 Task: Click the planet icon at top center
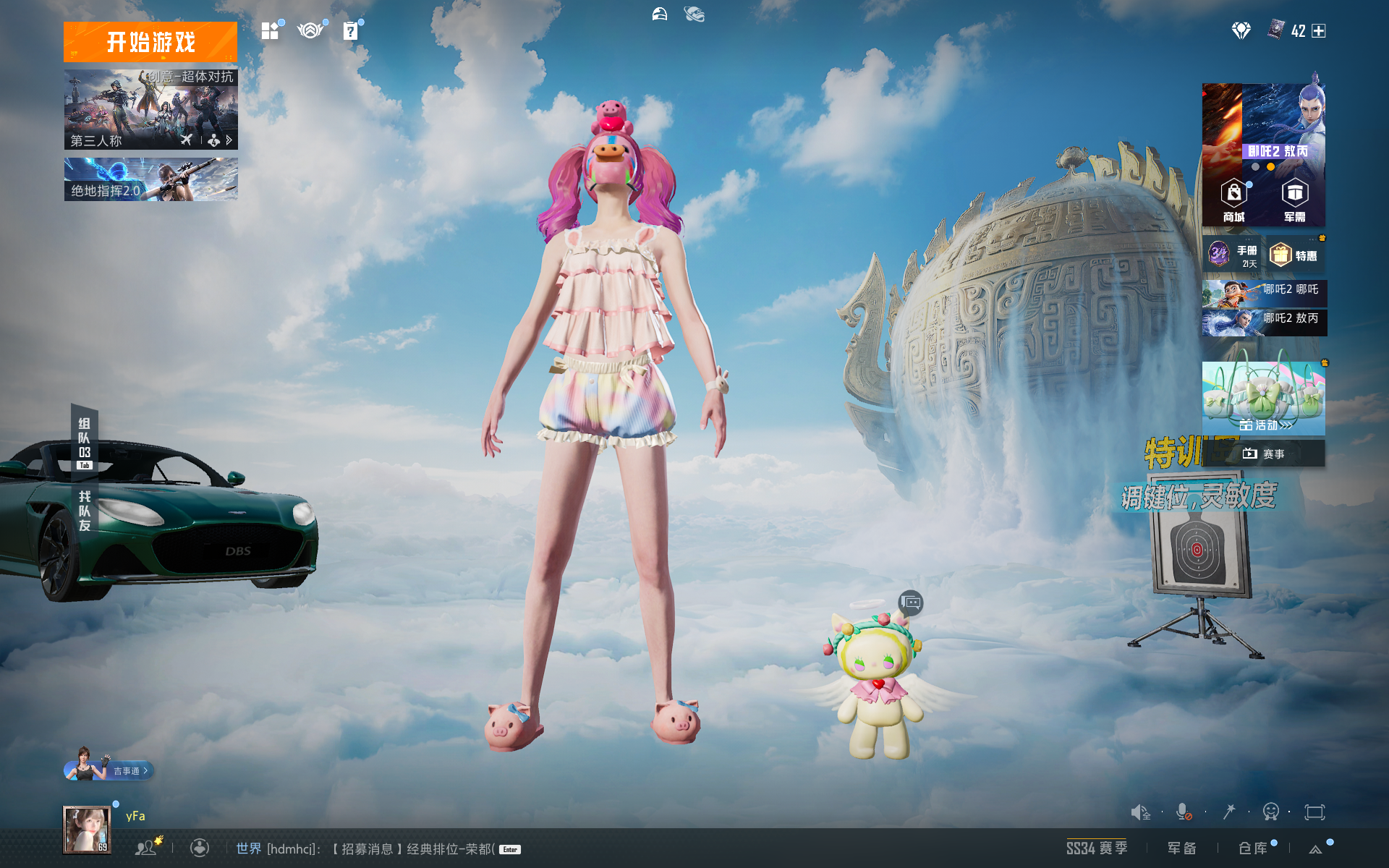[x=694, y=14]
